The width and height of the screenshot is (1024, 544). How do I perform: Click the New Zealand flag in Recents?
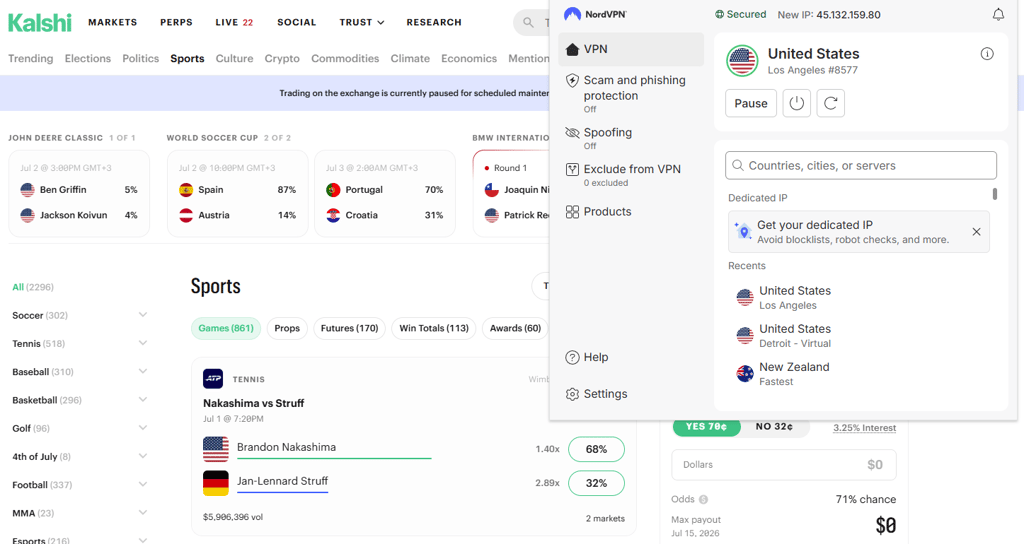(x=744, y=374)
